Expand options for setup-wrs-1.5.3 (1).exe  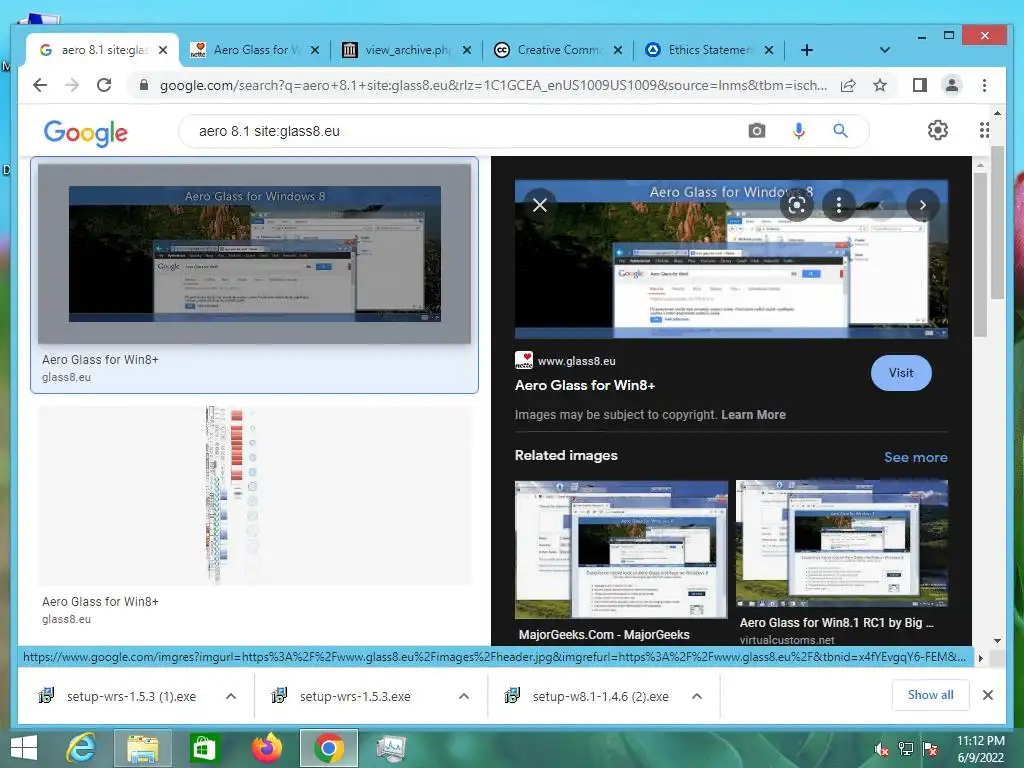coord(231,696)
